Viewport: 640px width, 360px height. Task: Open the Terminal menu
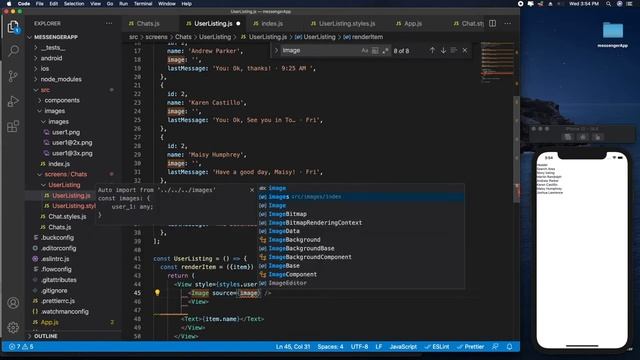click(143, 4)
